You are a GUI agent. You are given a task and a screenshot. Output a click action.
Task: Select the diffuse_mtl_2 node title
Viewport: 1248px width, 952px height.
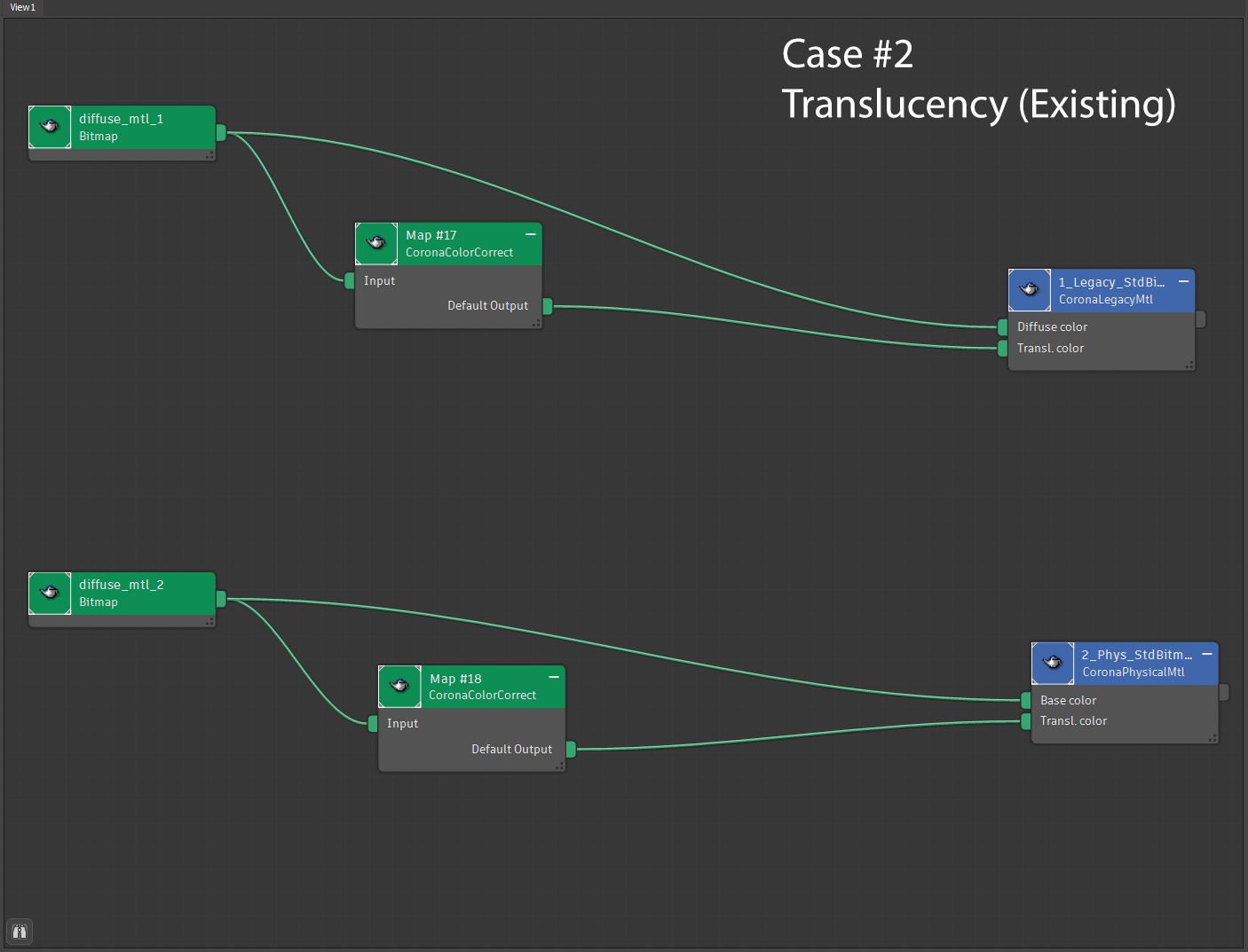(122, 585)
